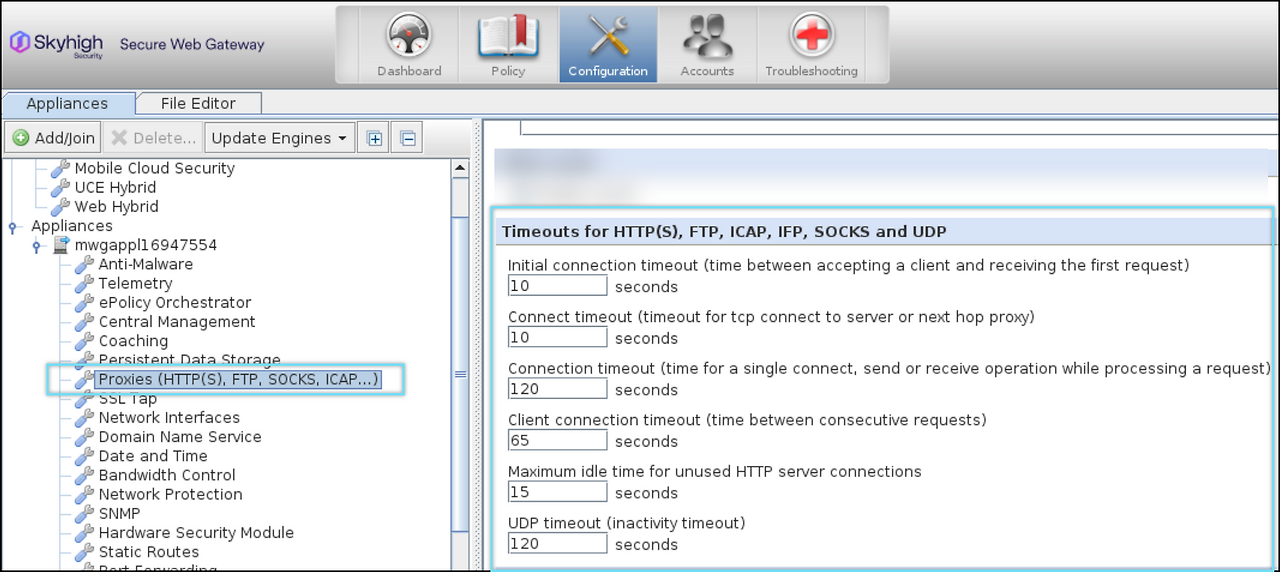
Task: Click wrench icon beside ePolicy Orchestrator
Action: [x=84, y=303]
